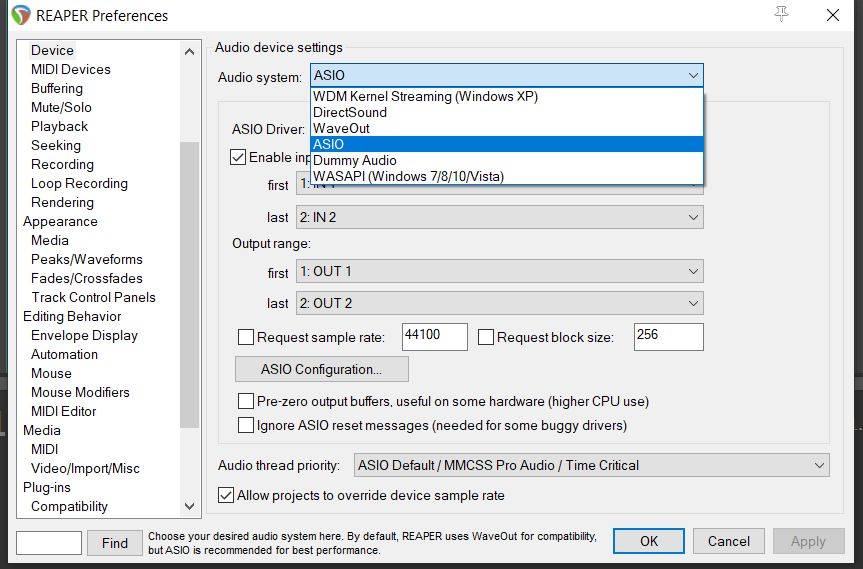Close the REAPER Preferences window

pyautogui.click(x=832, y=15)
